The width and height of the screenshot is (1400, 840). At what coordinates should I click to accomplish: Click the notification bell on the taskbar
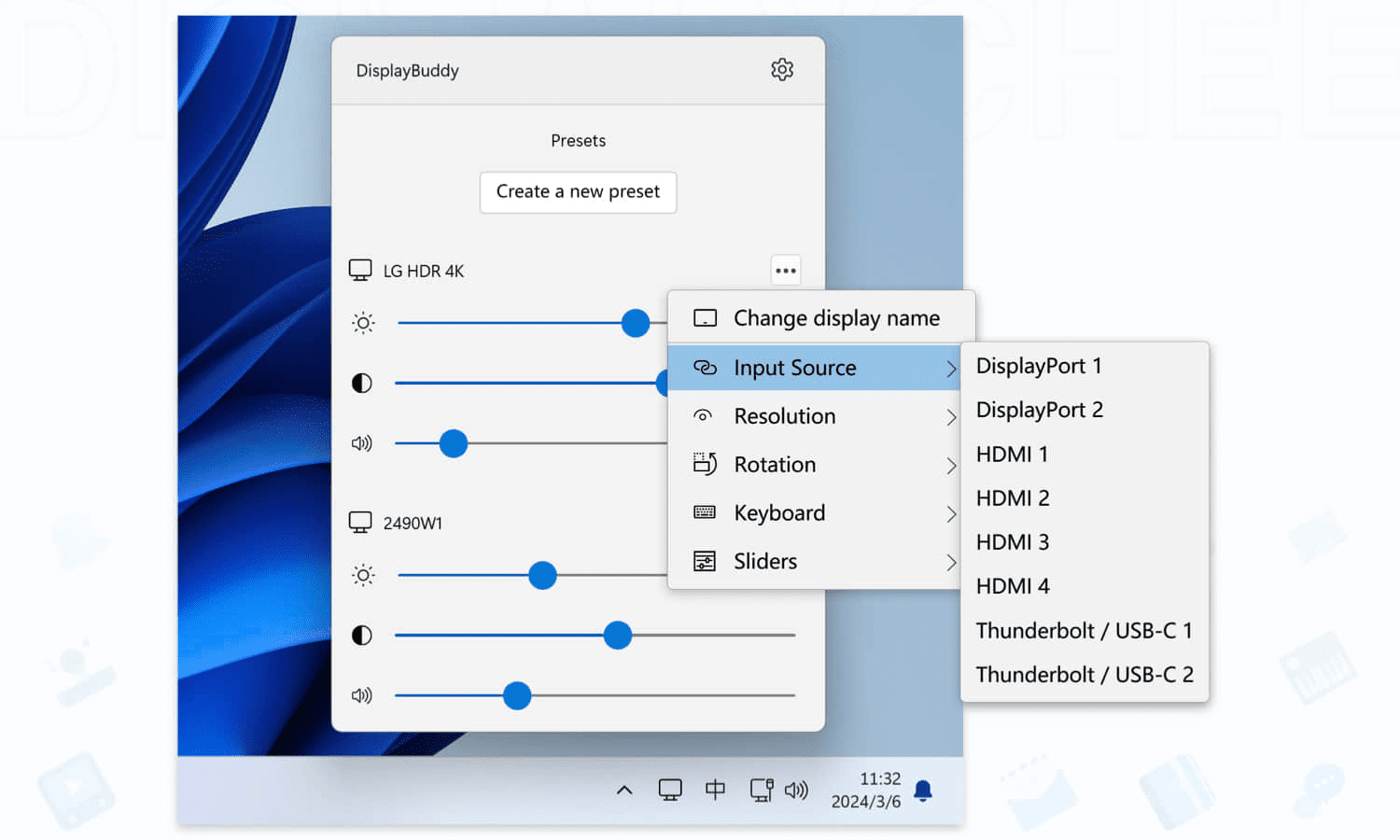(x=924, y=790)
